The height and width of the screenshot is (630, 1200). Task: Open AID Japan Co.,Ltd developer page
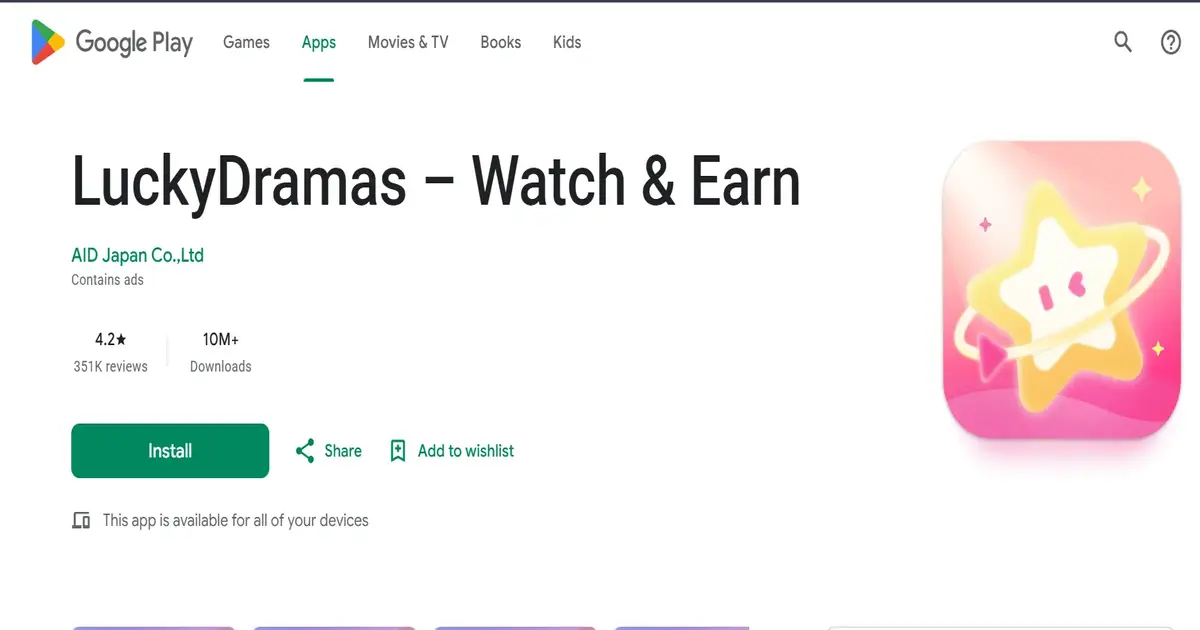[138, 255]
